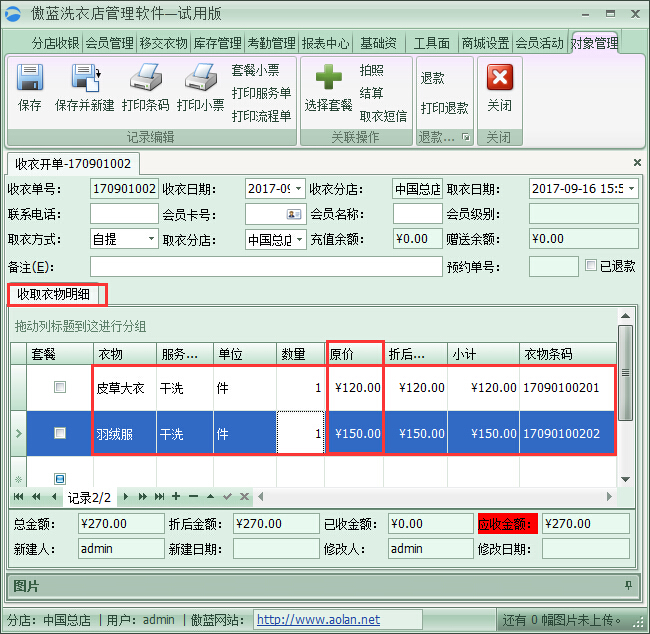Screen dimensions: 650x634
Task: Open the 库存管理 ribbon tab
Action: click(x=217, y=43)
